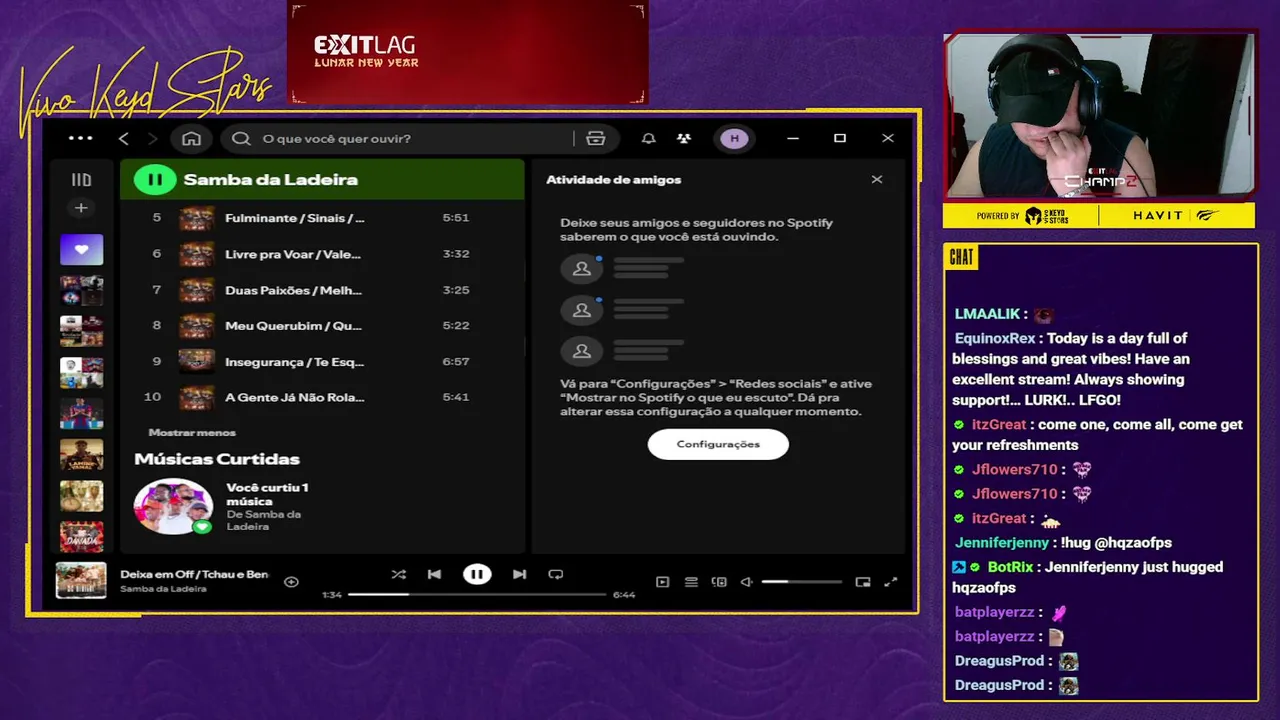This screenshot has height=720, width=1280.
Task: Toggle the Now Playing view icon
Action: [662, 582]
